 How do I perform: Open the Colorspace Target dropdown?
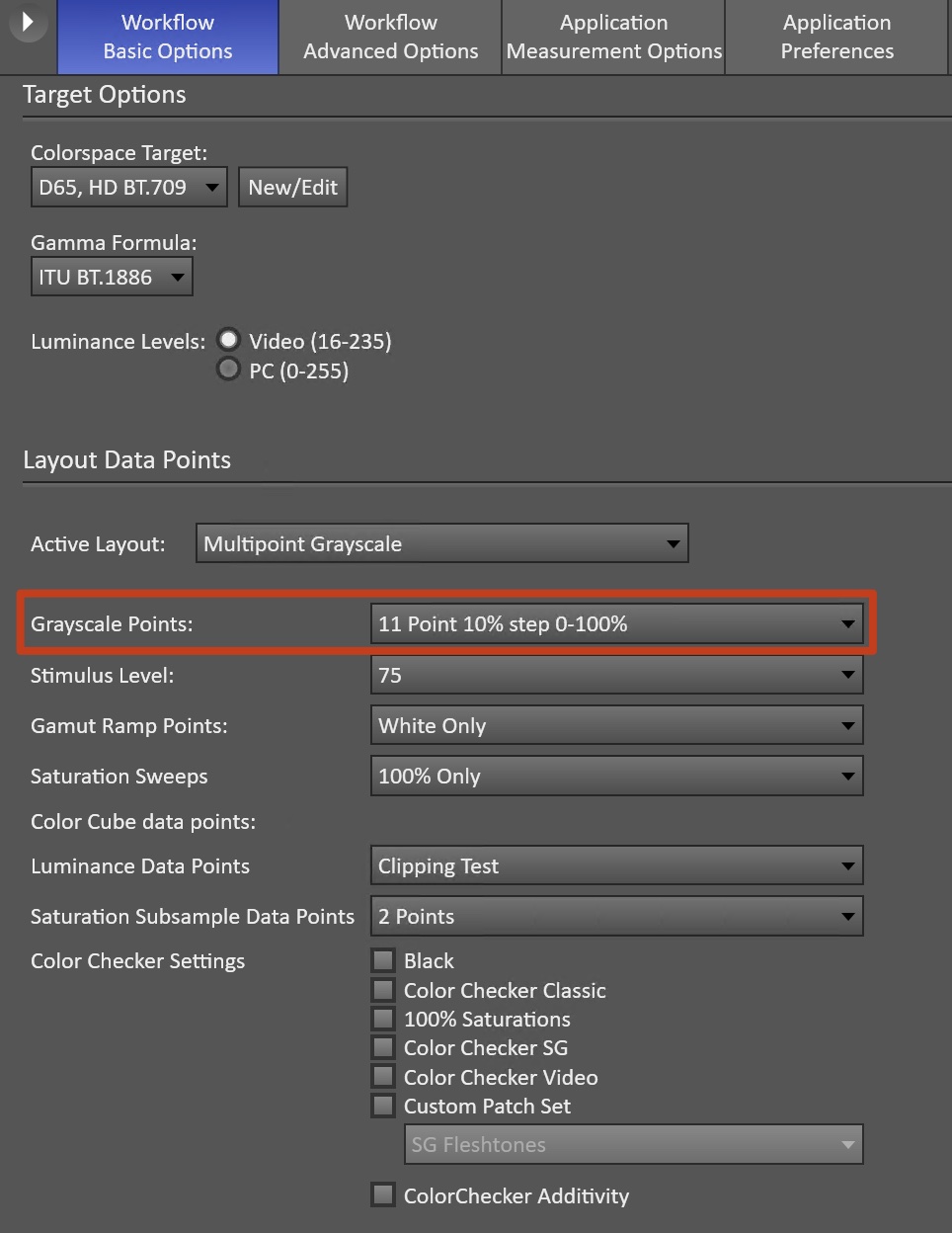tap(129, 188)
